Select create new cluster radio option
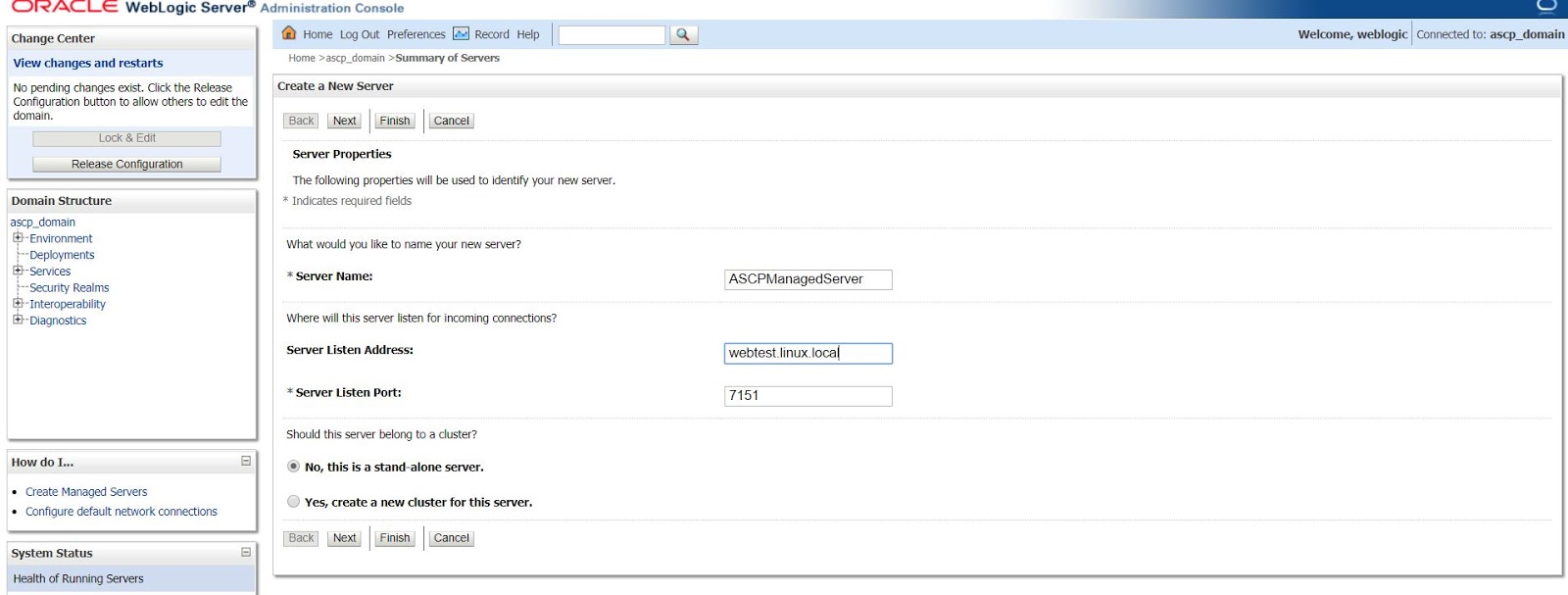 (293, 501)
